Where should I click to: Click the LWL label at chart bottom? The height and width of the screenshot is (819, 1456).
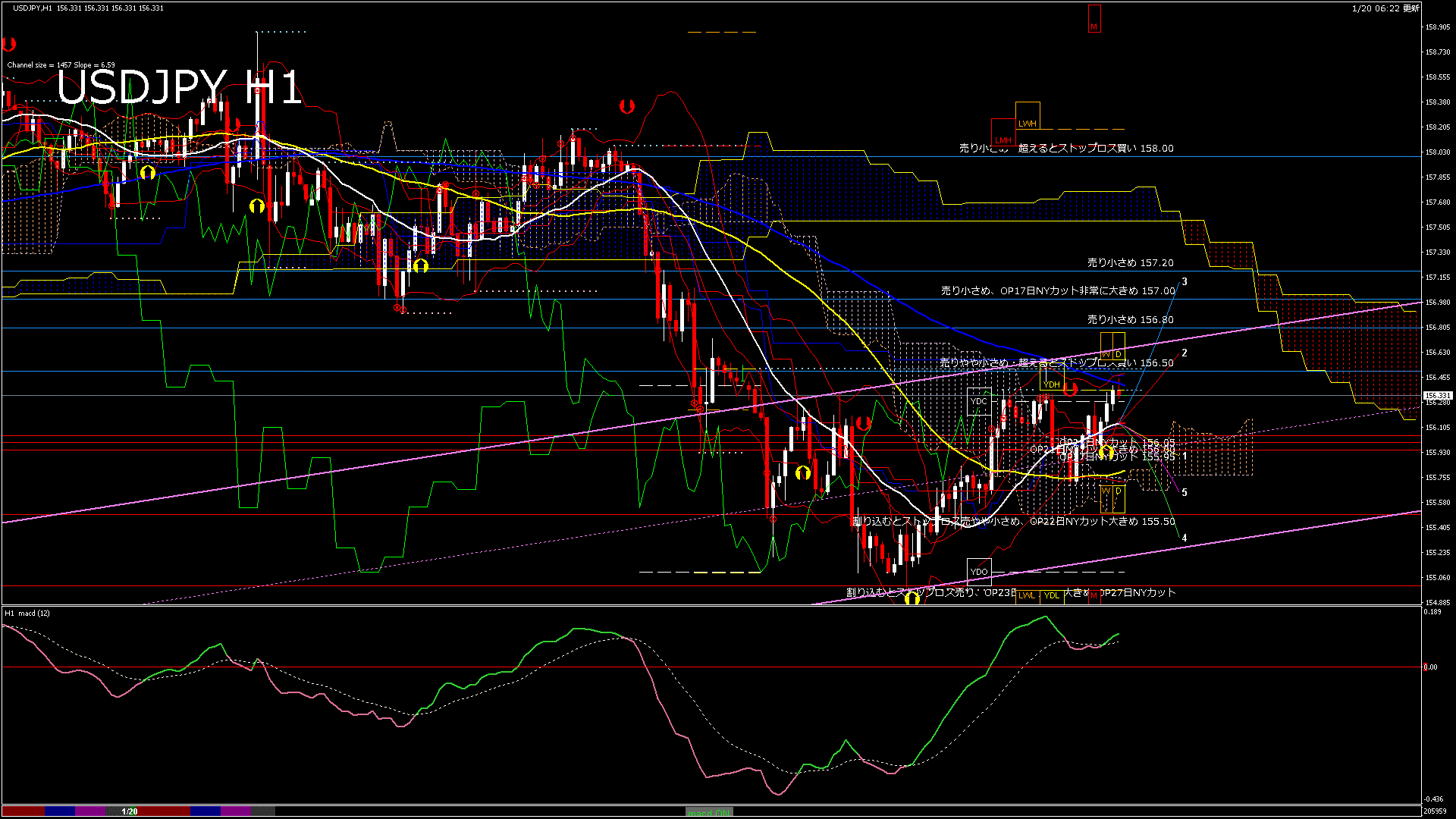(1026, 595)
